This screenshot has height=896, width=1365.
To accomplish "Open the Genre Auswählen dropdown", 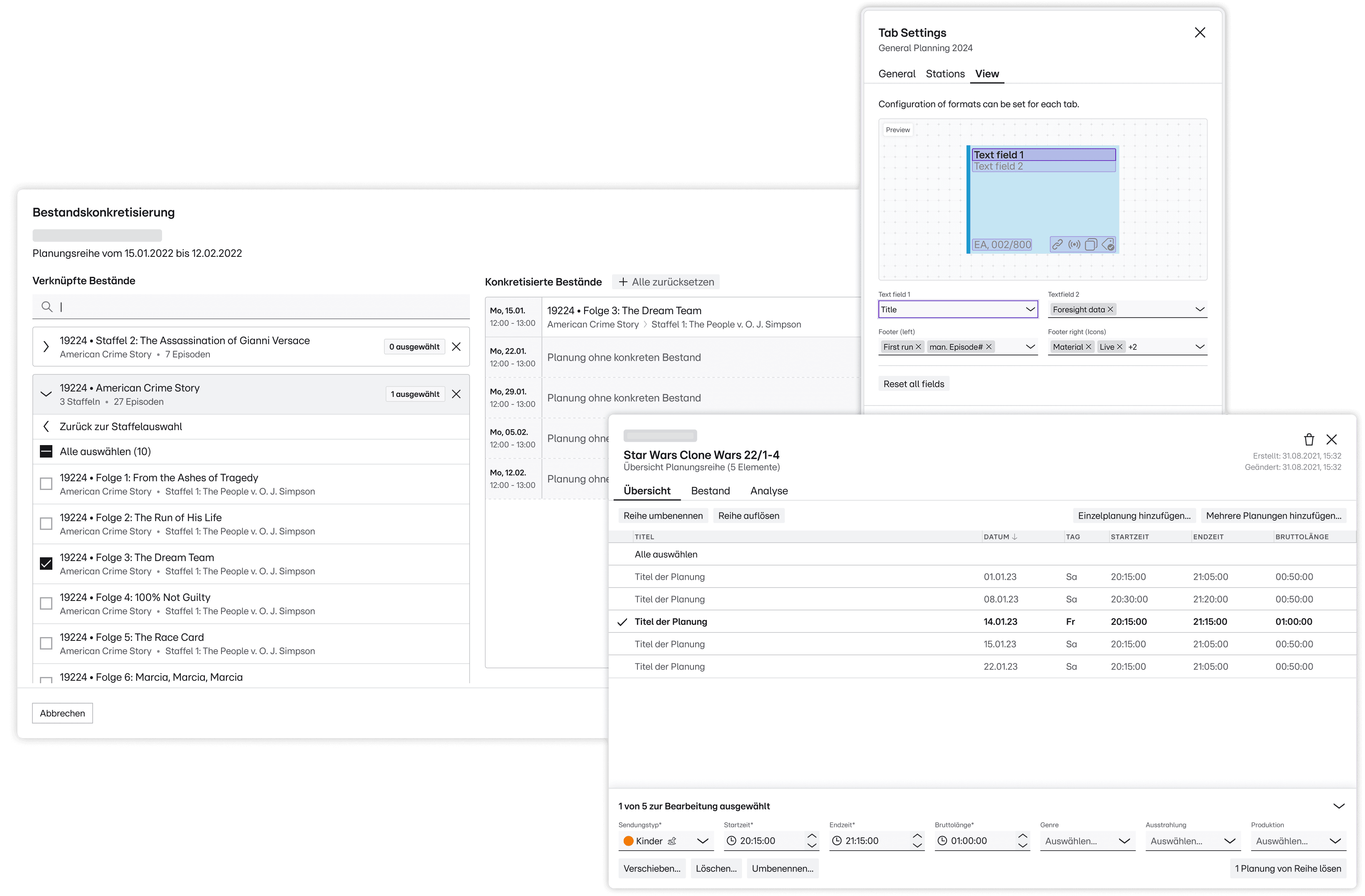I will 1087,841.
